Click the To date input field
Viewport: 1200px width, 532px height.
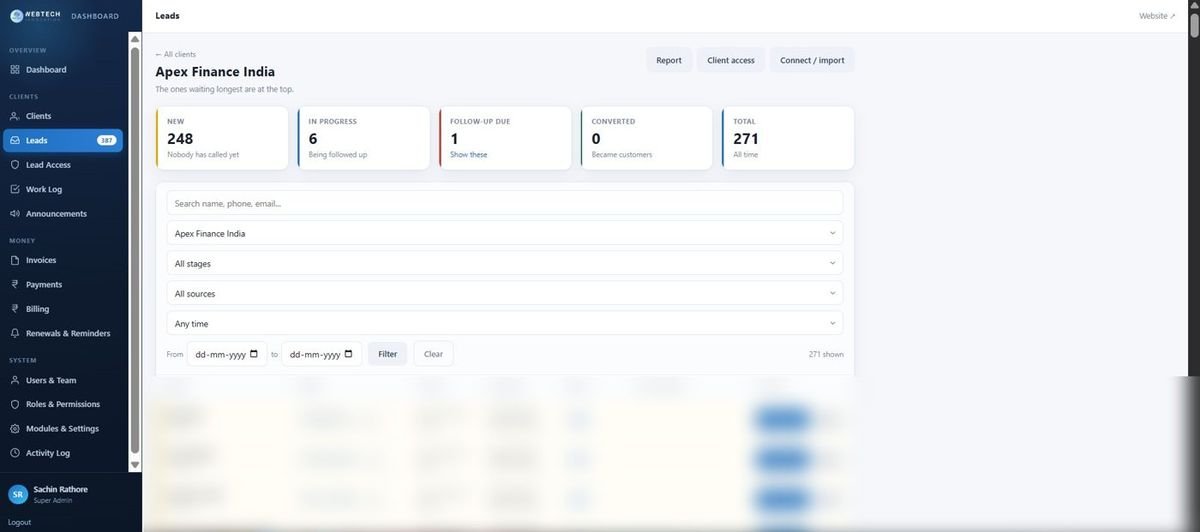pyautogui.click(x=321, y=354)
